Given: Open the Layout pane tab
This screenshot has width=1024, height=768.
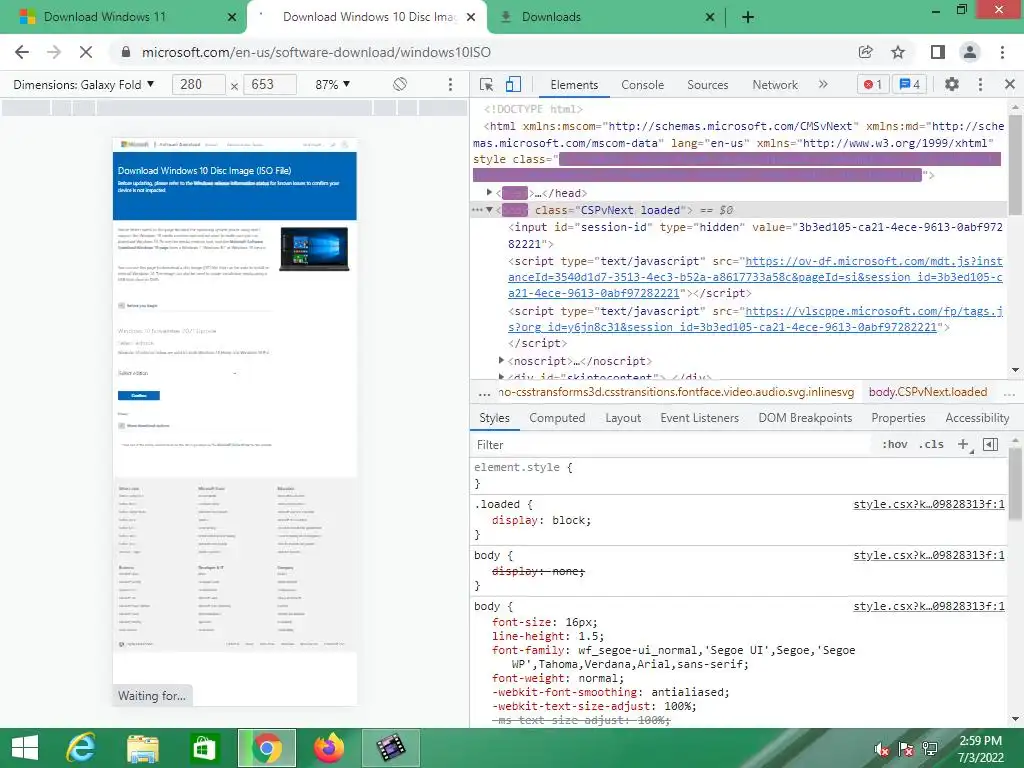Looking at the screenshot, I should coord(622,418).
